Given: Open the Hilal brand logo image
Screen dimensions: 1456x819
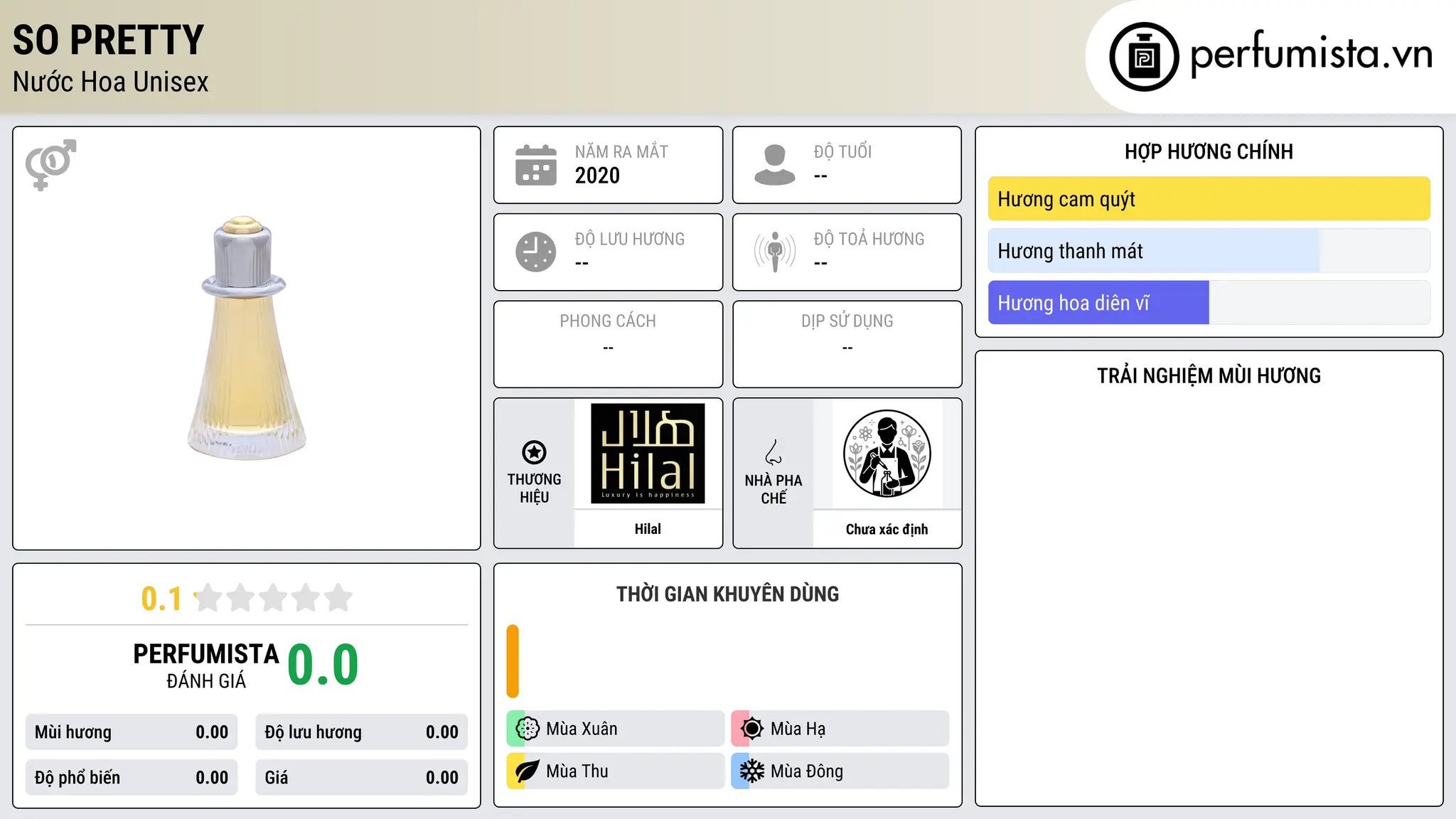Looking at the screenshot, I should [648, 454].
